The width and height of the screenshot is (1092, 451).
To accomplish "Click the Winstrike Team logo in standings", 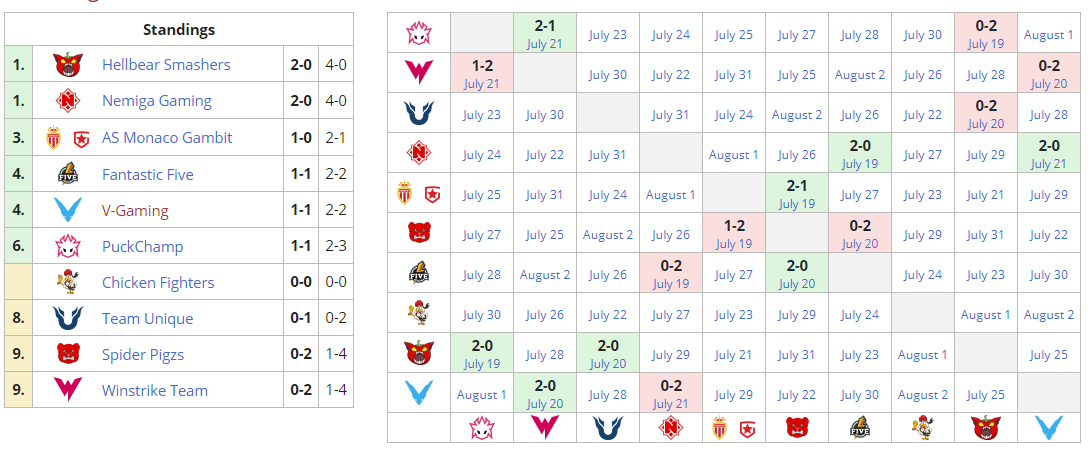I will click(67, 391).
